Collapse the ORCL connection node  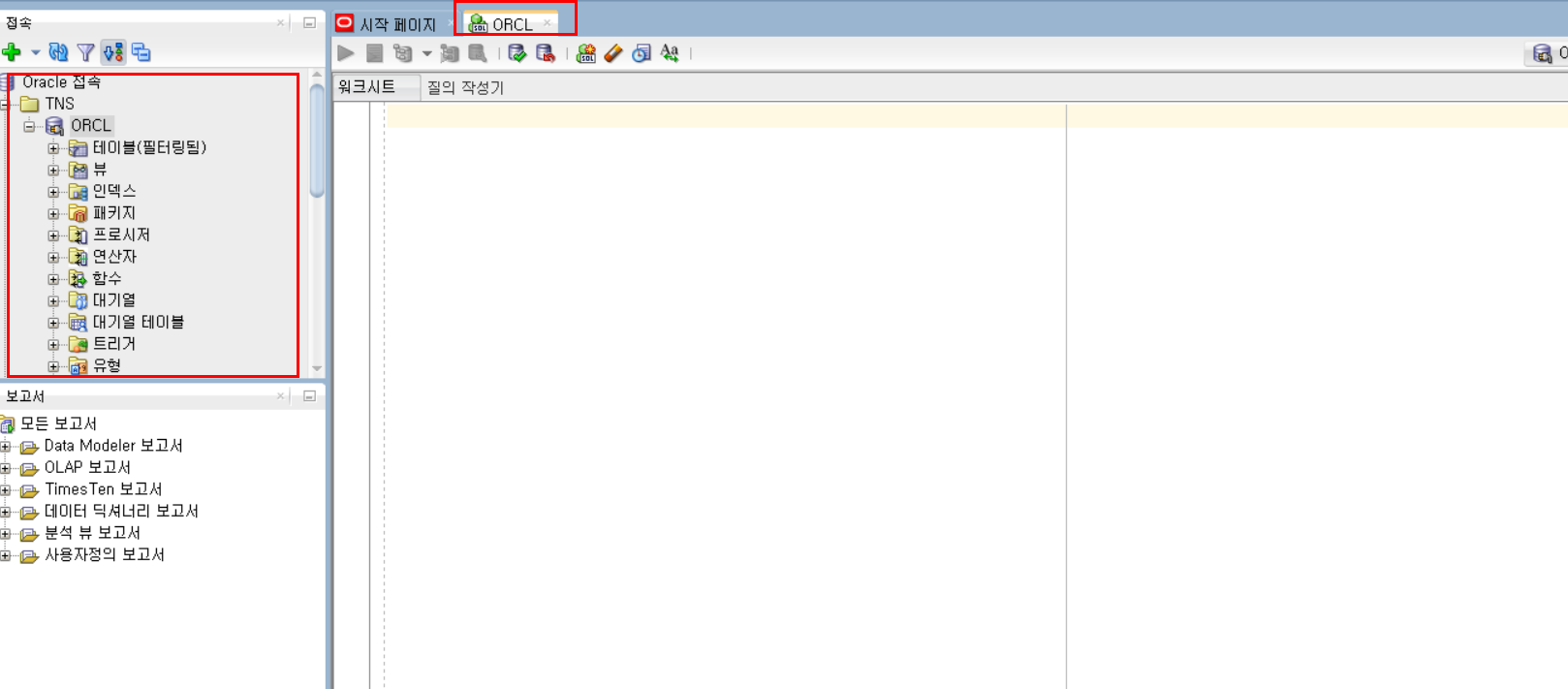point(30,126)
